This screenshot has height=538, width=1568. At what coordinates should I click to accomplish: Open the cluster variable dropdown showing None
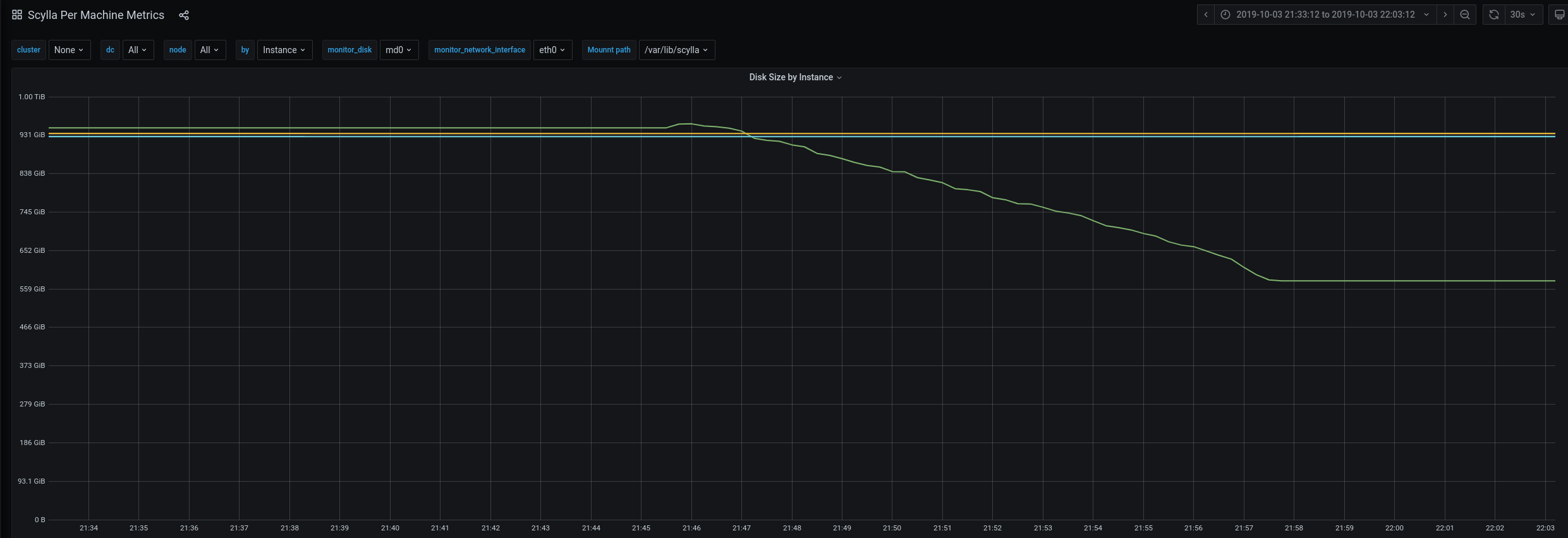69,50
